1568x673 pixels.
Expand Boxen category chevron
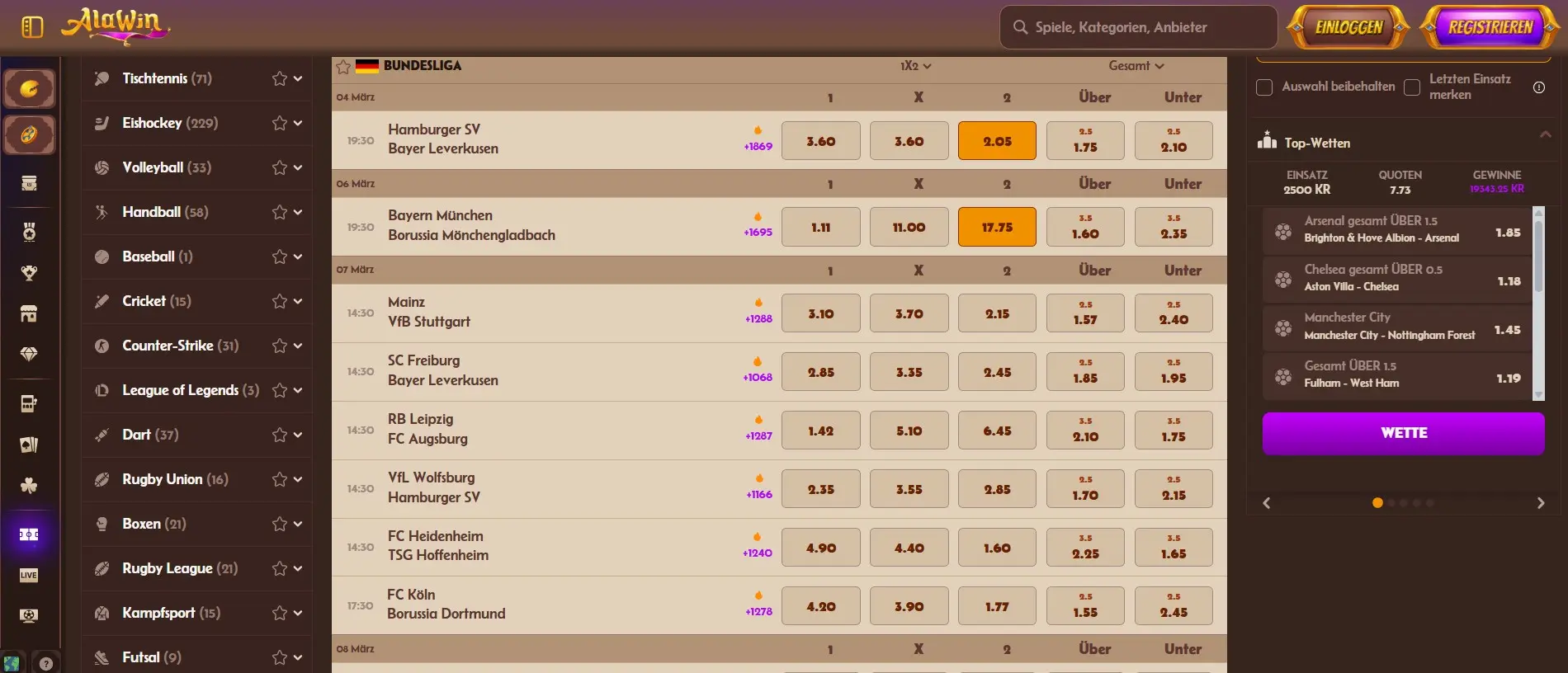(x=298, y=524)
